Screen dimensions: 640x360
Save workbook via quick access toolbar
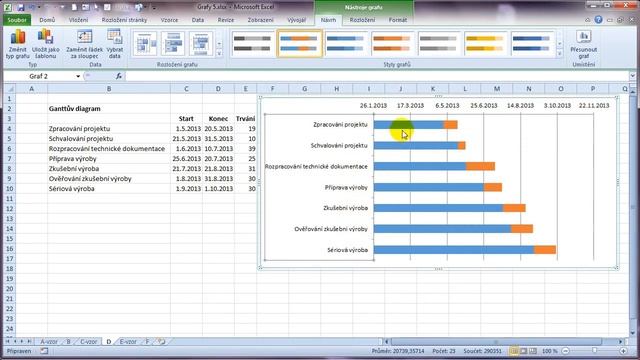point(21,7)
